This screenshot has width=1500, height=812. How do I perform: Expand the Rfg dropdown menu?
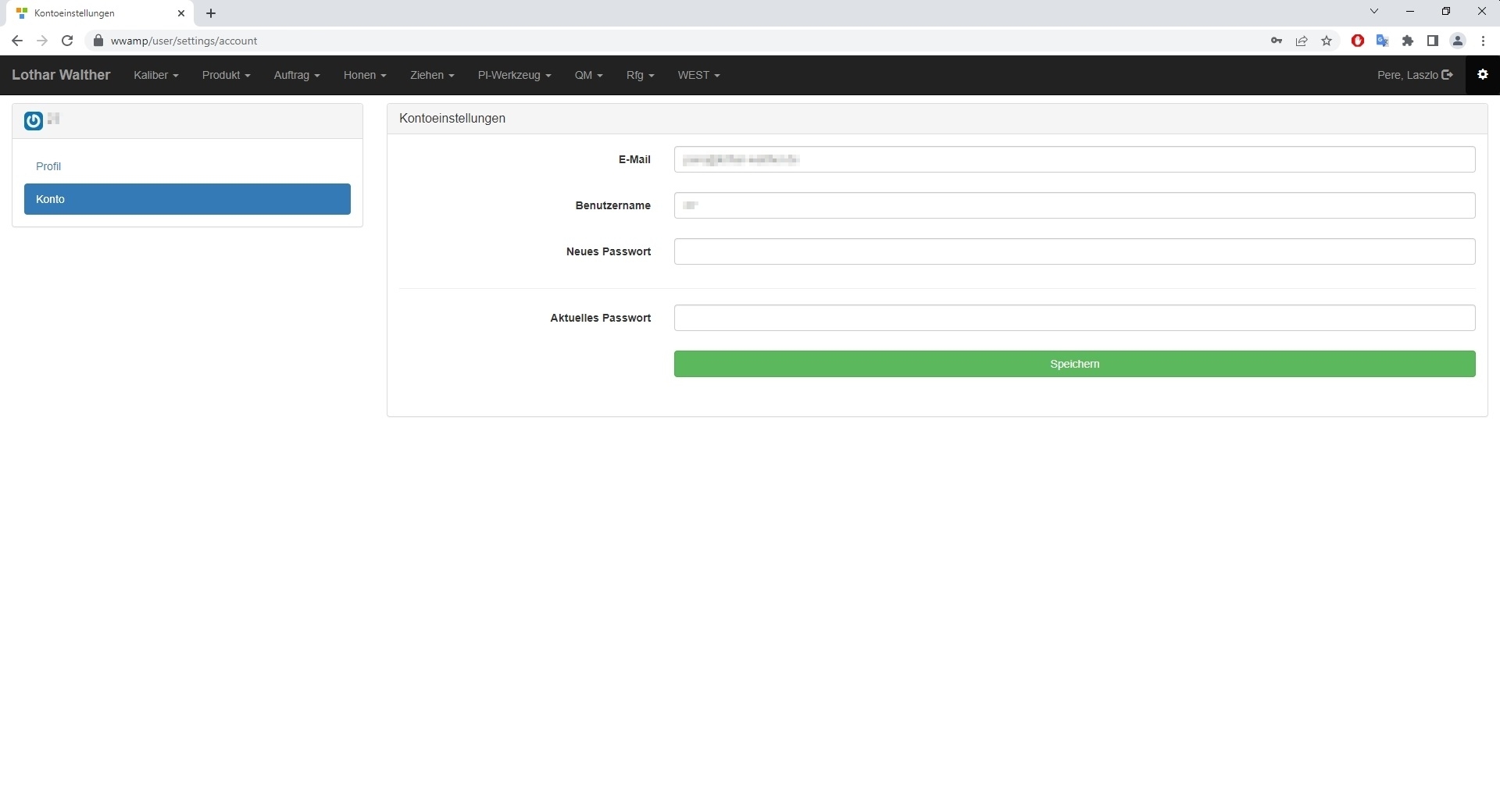(641, 75)
